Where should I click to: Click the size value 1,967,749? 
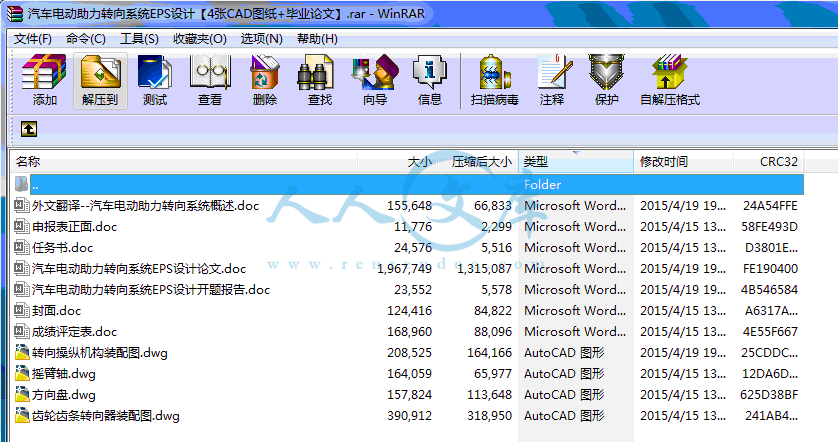point(405,269)
